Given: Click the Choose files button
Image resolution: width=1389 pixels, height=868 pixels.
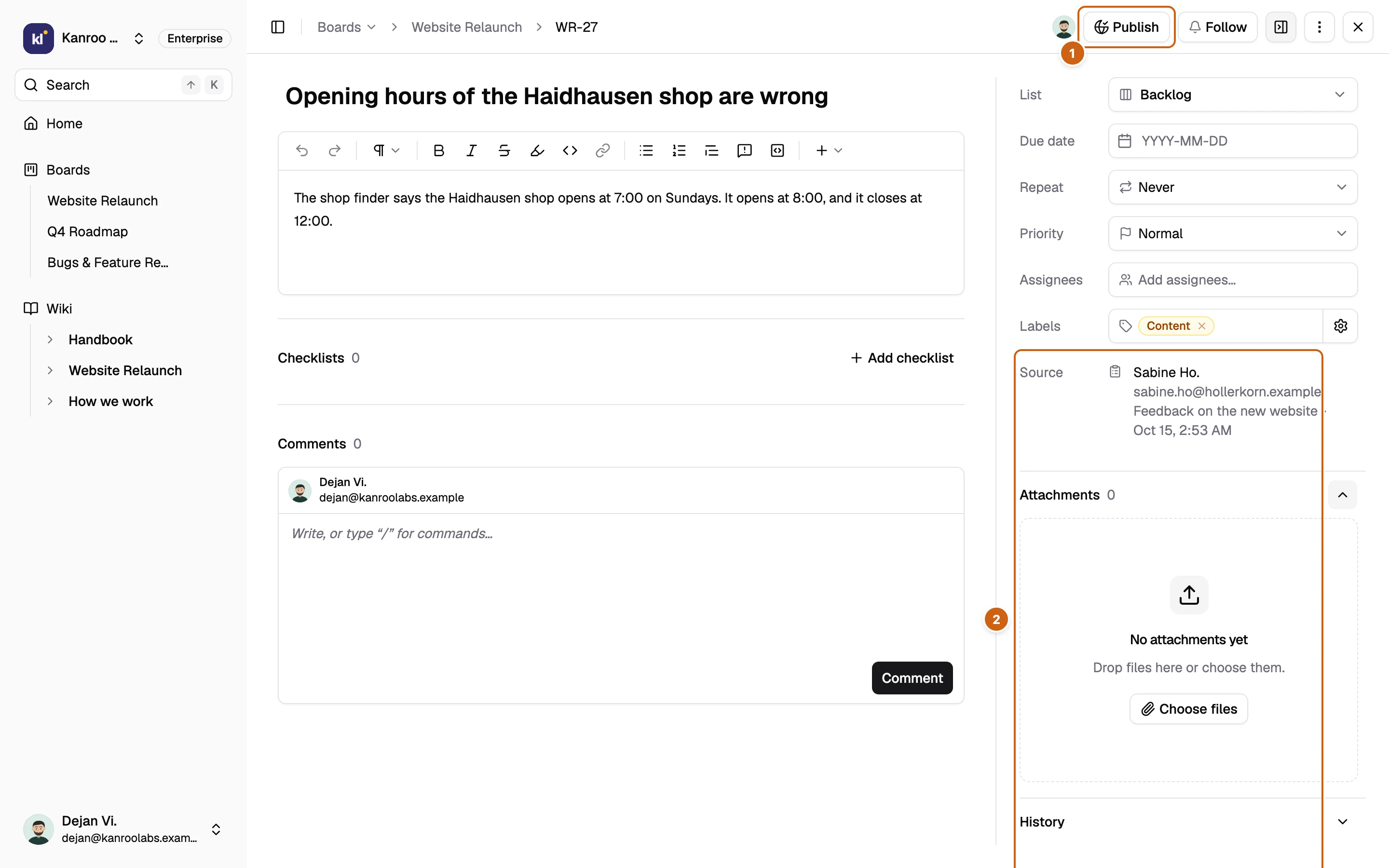Looking at the screenshot, I should (x=1189, y=709).
